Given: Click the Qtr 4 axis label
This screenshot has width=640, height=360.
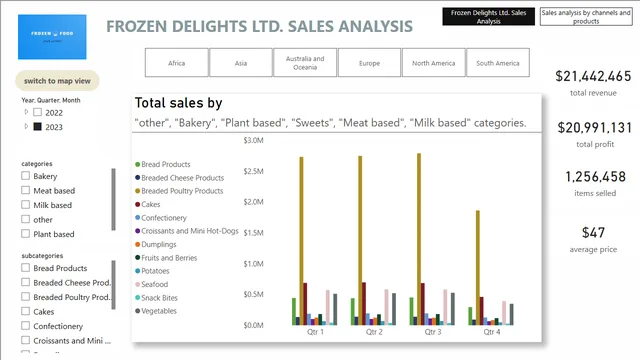Looking at the screenshot, I should click(x=492, y=332).
